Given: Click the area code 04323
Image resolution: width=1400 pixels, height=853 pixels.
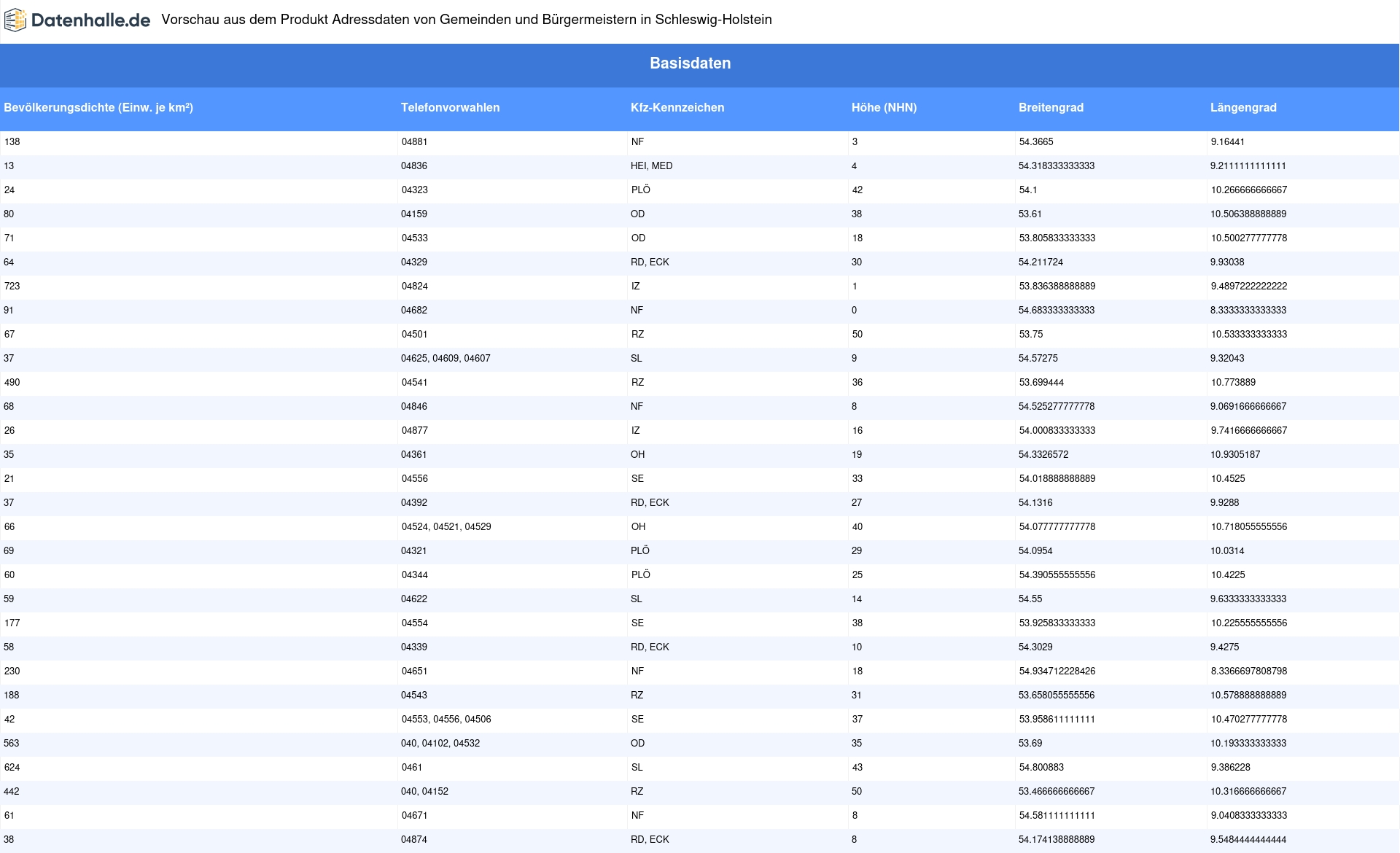Looking at the screenshot, I should click(x=414, y=190).
